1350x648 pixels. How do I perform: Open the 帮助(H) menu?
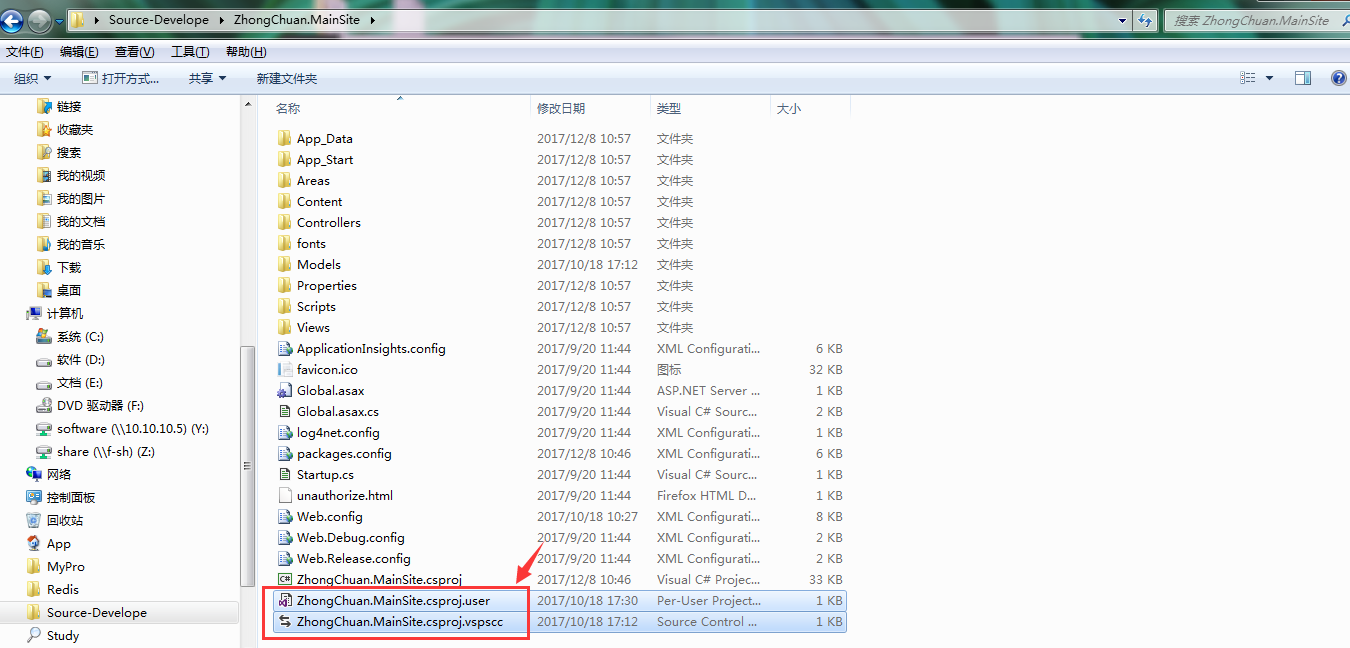(x=246, y=52)
